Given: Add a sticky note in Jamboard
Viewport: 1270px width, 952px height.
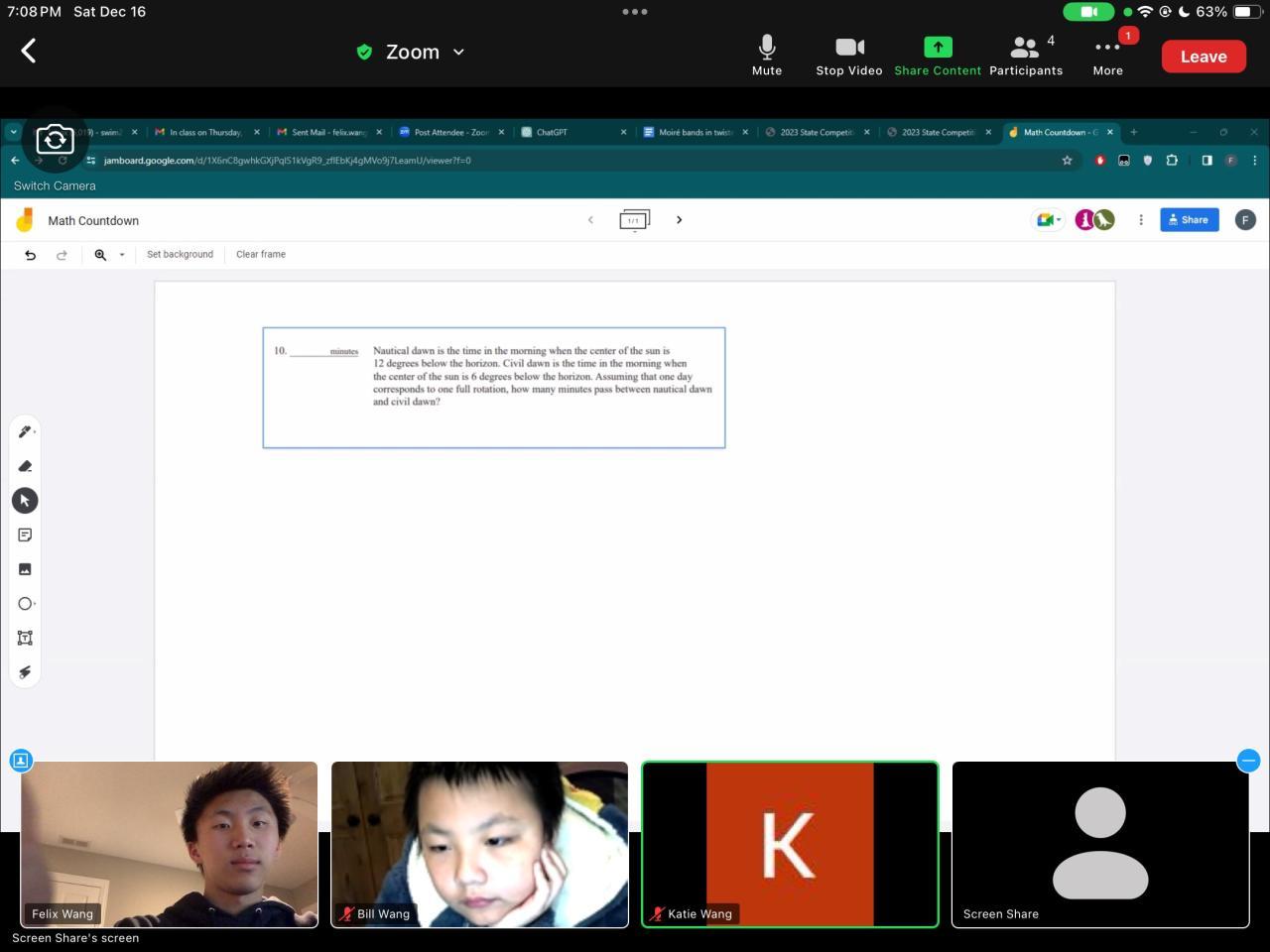Looking at the screenshot, I should (x=25, y=535).
